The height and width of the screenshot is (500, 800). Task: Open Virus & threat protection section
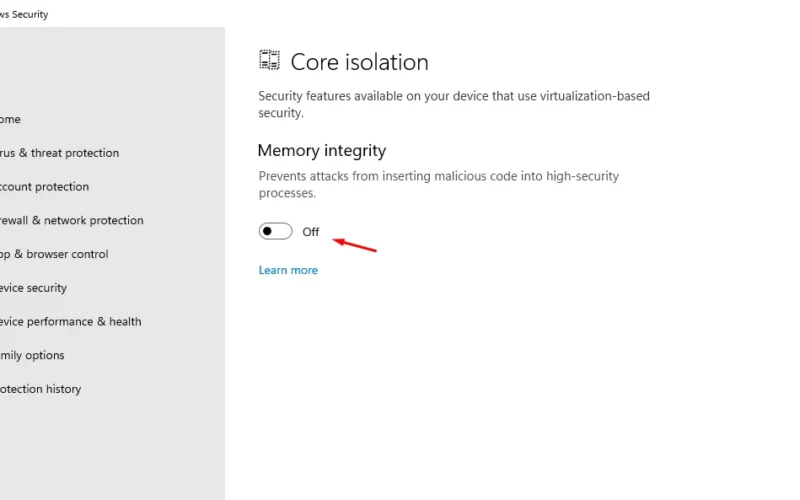click(59, 153)
